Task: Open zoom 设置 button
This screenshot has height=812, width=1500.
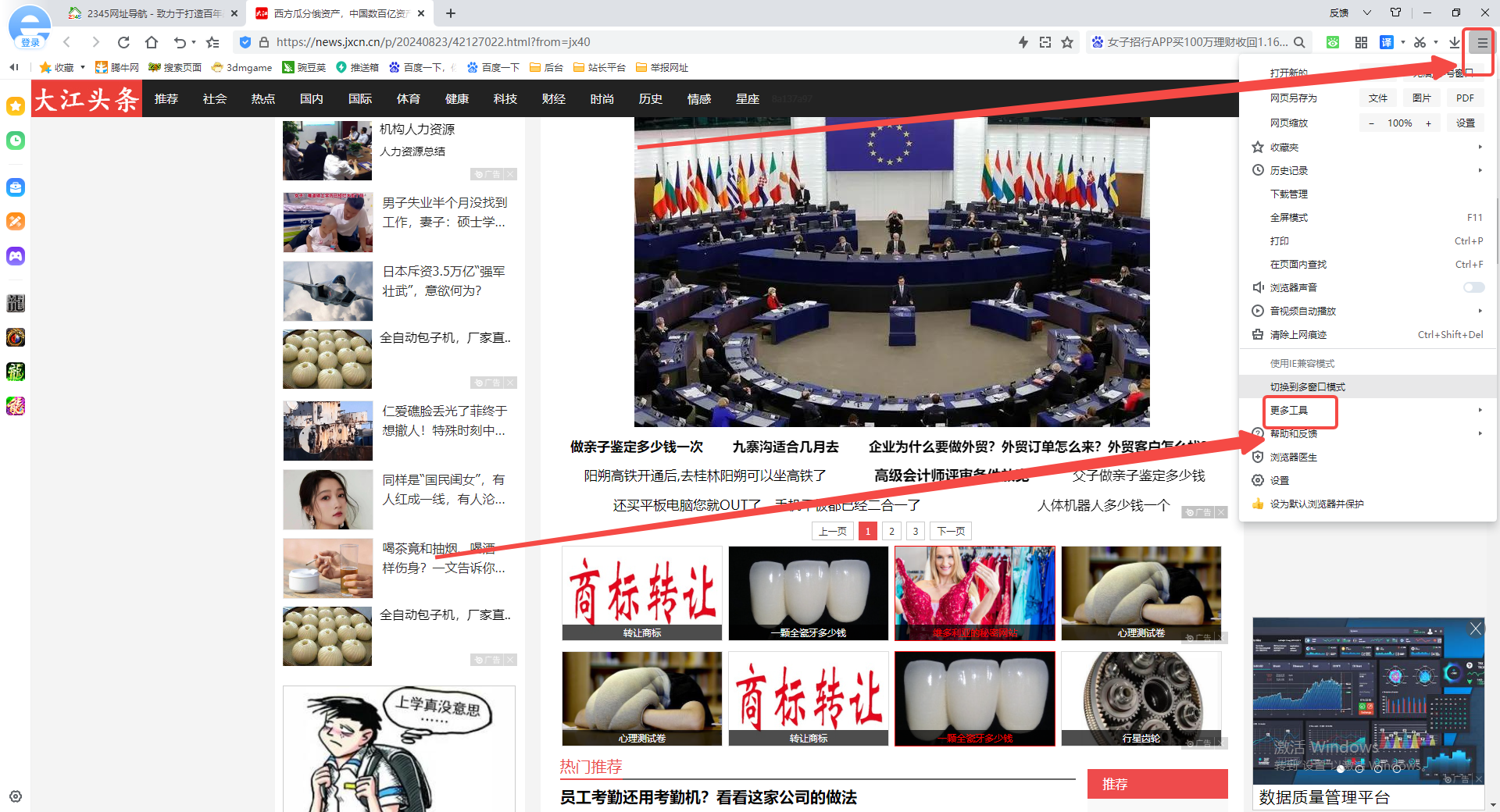Action: coord(1466,123)
